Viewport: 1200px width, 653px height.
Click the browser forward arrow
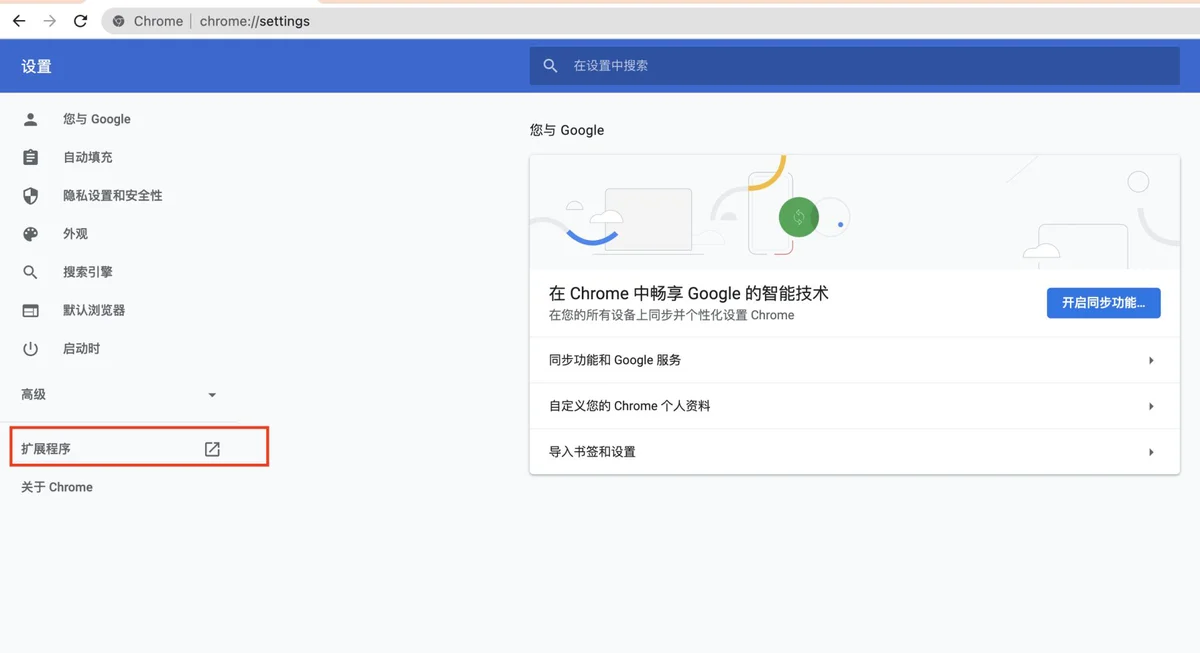tap(50, 21)
